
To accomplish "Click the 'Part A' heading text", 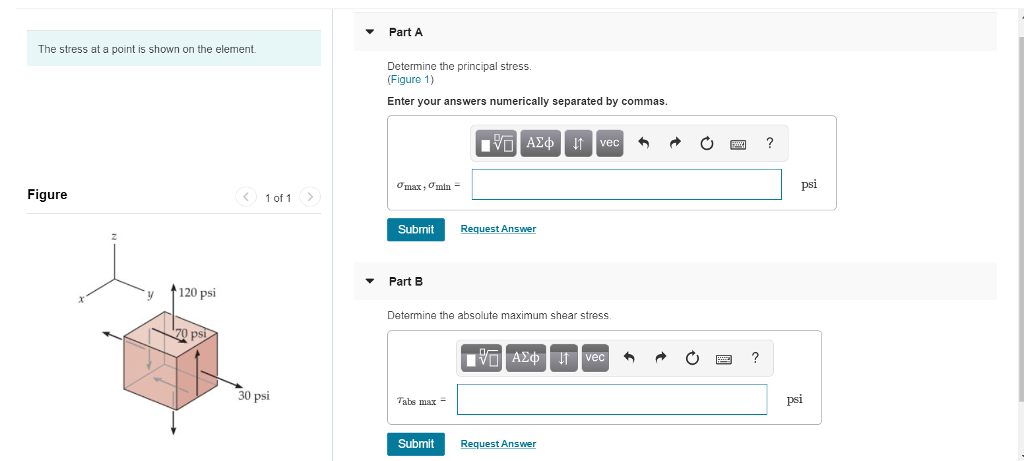I will point(406,32).
